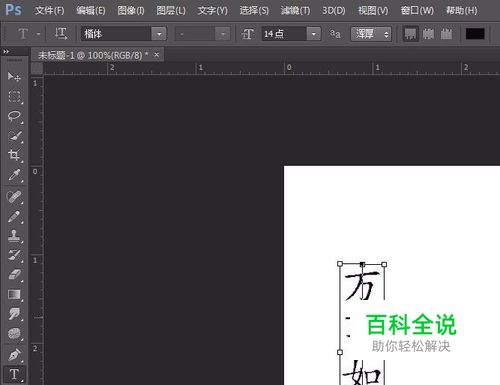Click the top-left text box handle

tap(340, 264)
